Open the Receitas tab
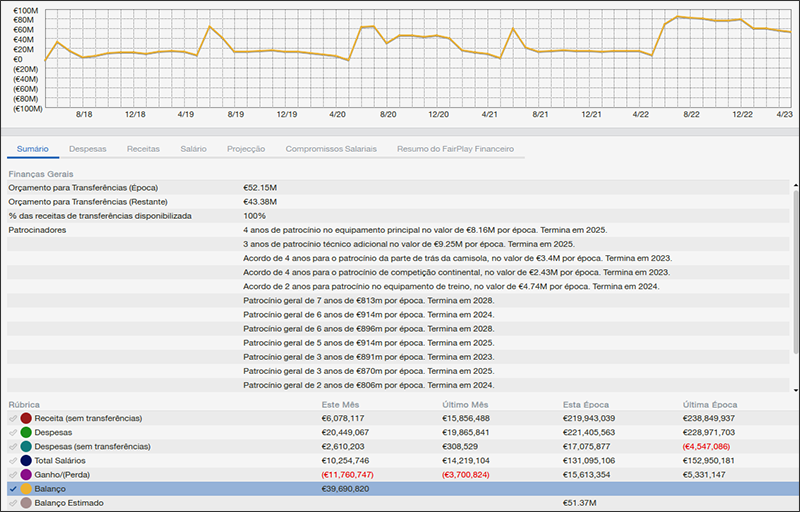800x512 pixels. 143,149
